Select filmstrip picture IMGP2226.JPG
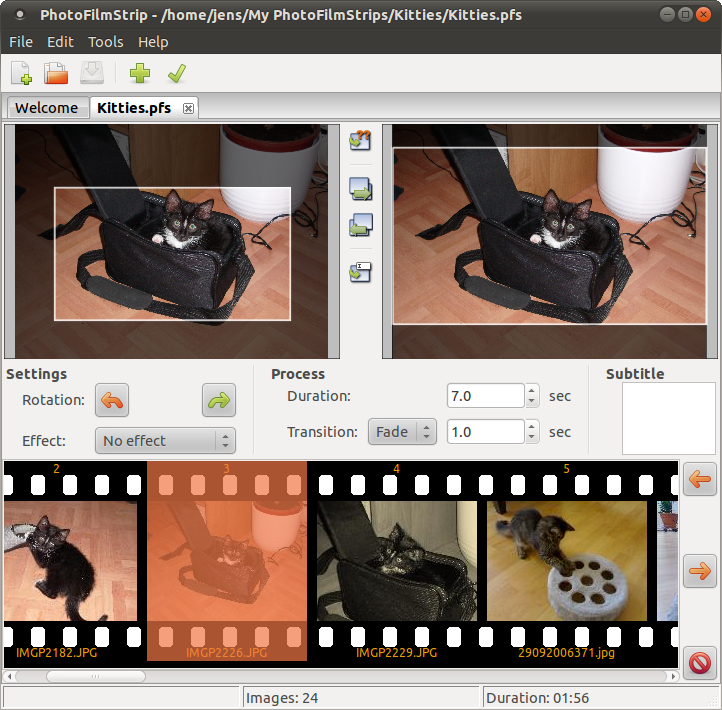Image resolution: width=722 pixels, height=710 pixels. [x=227, y=561]
